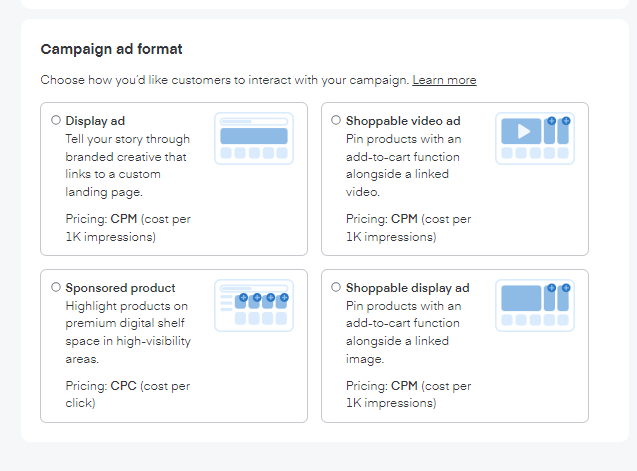The height and width of the screenshot is (471, 637).
Task: Click the Sponsored product CPC pricing text
Action: point(127,394)
